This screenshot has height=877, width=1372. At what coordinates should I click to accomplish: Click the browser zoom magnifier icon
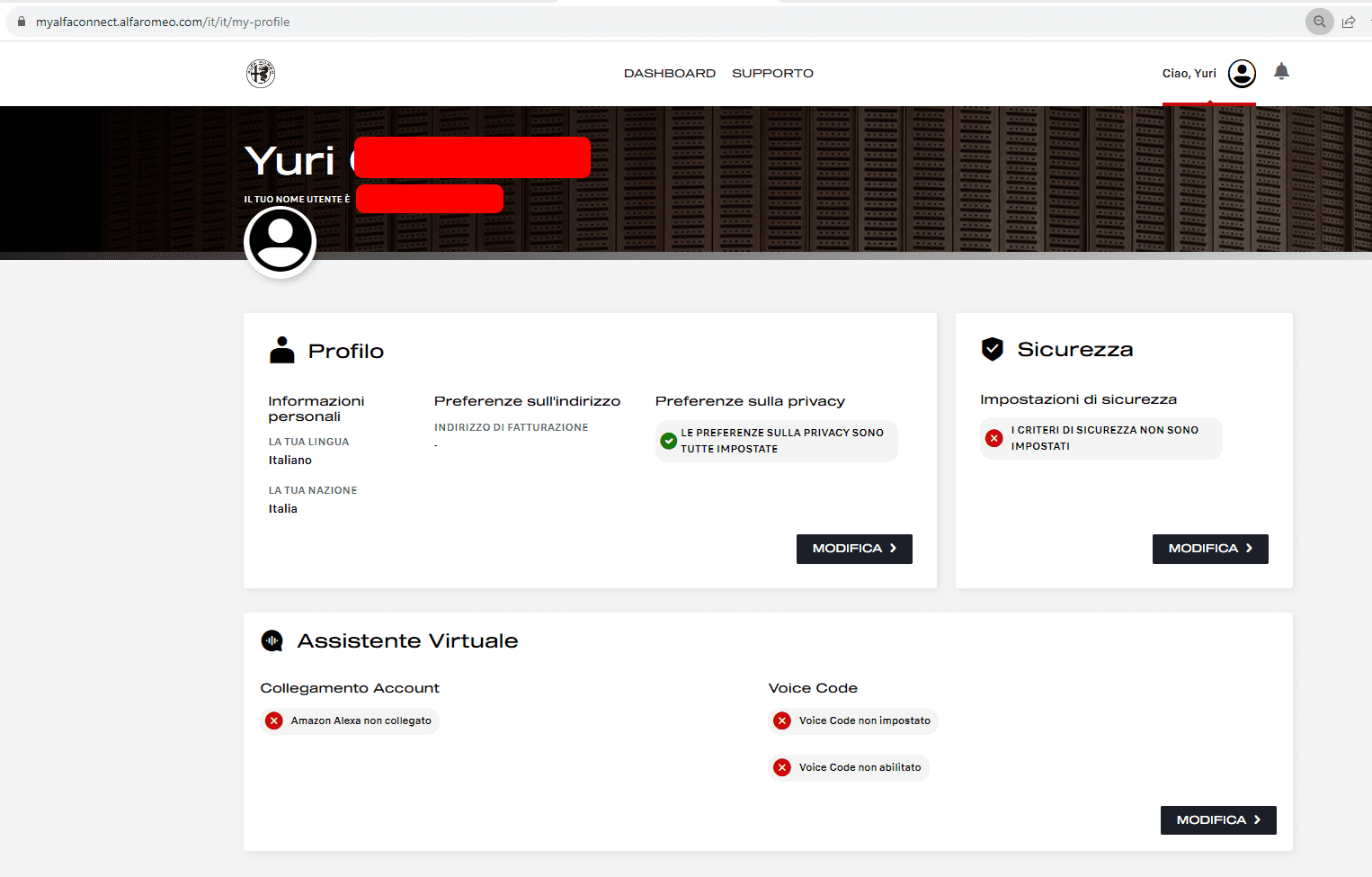click(1319, 22)
